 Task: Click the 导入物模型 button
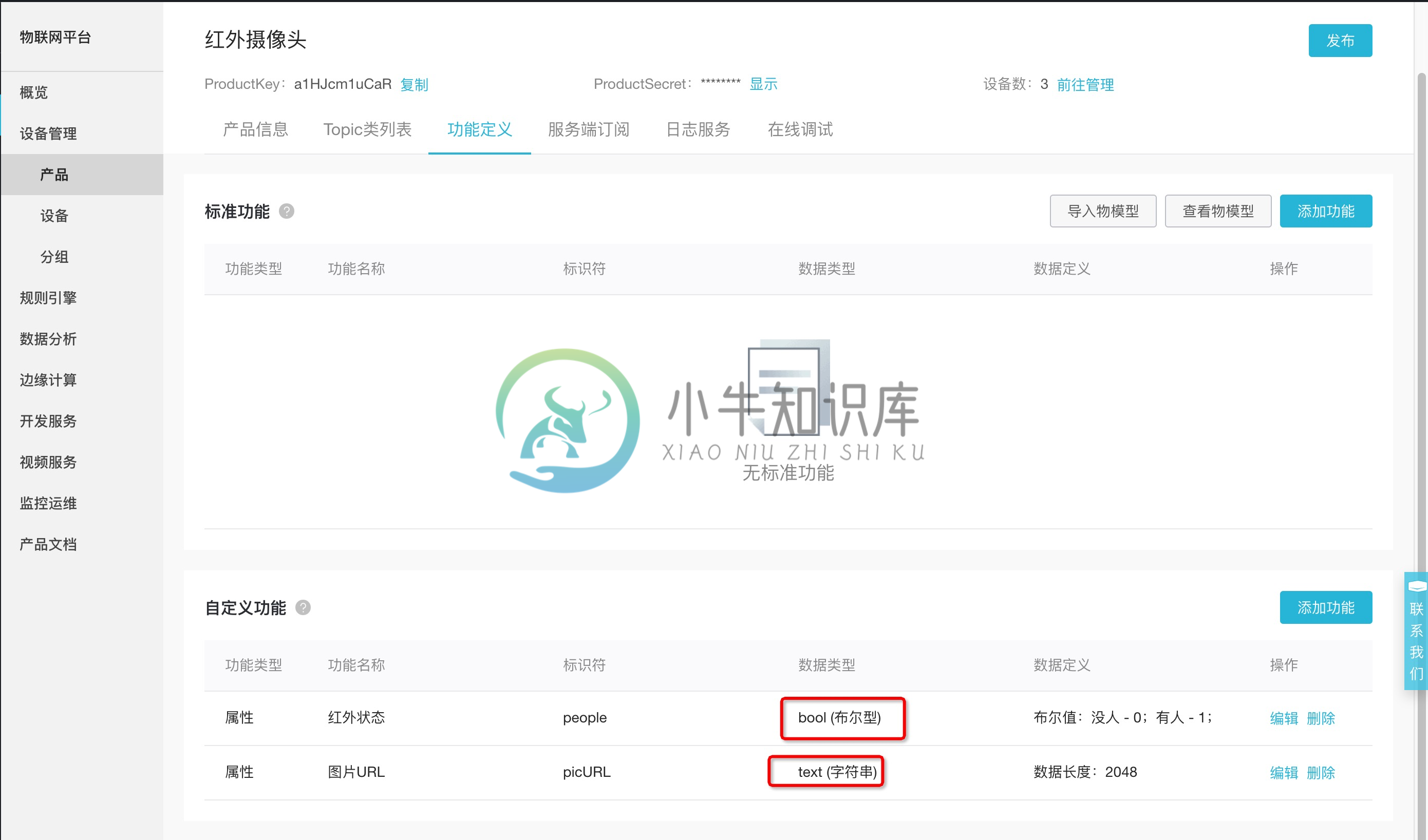click(1103, 211)
